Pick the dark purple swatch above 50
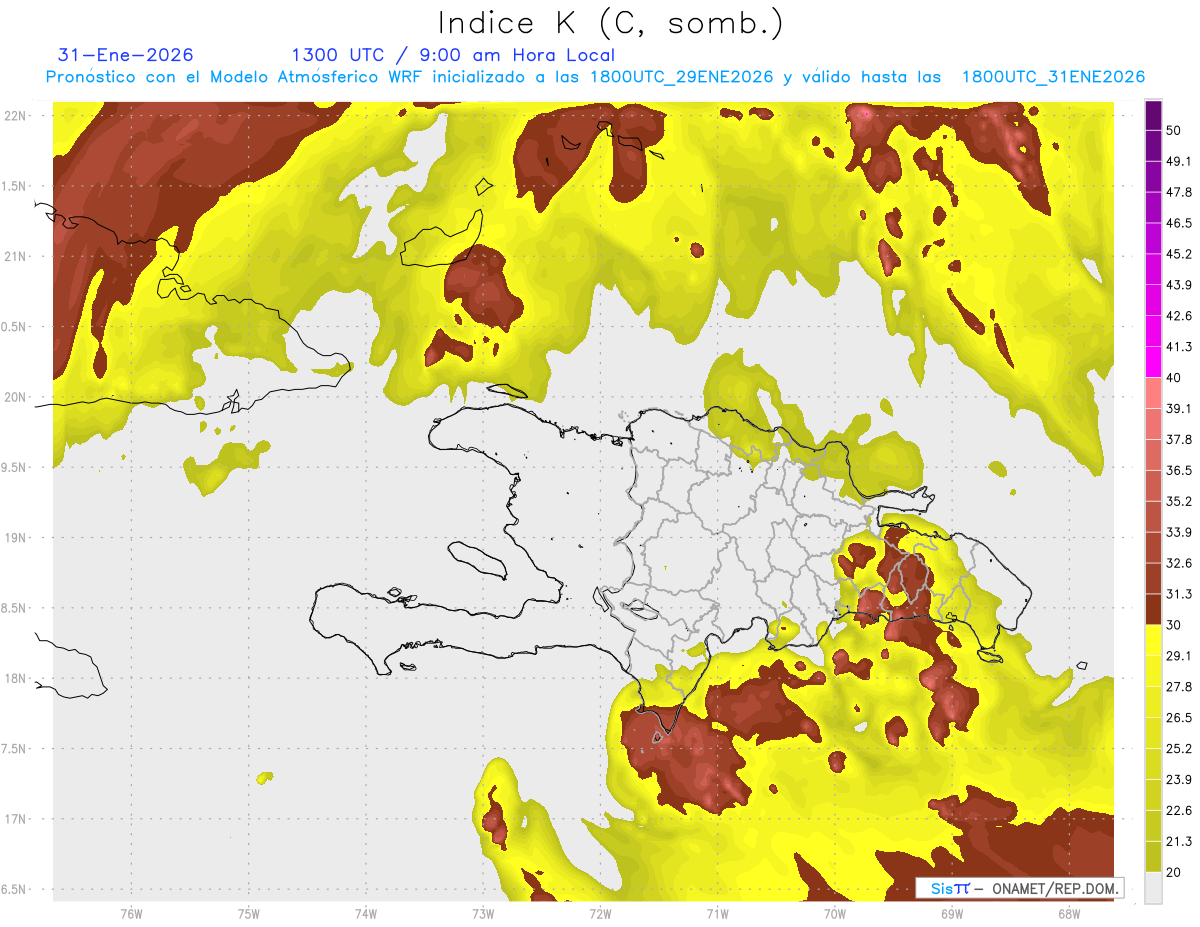This screenshot has width=1200, height=927. [x=1153, y=115]
